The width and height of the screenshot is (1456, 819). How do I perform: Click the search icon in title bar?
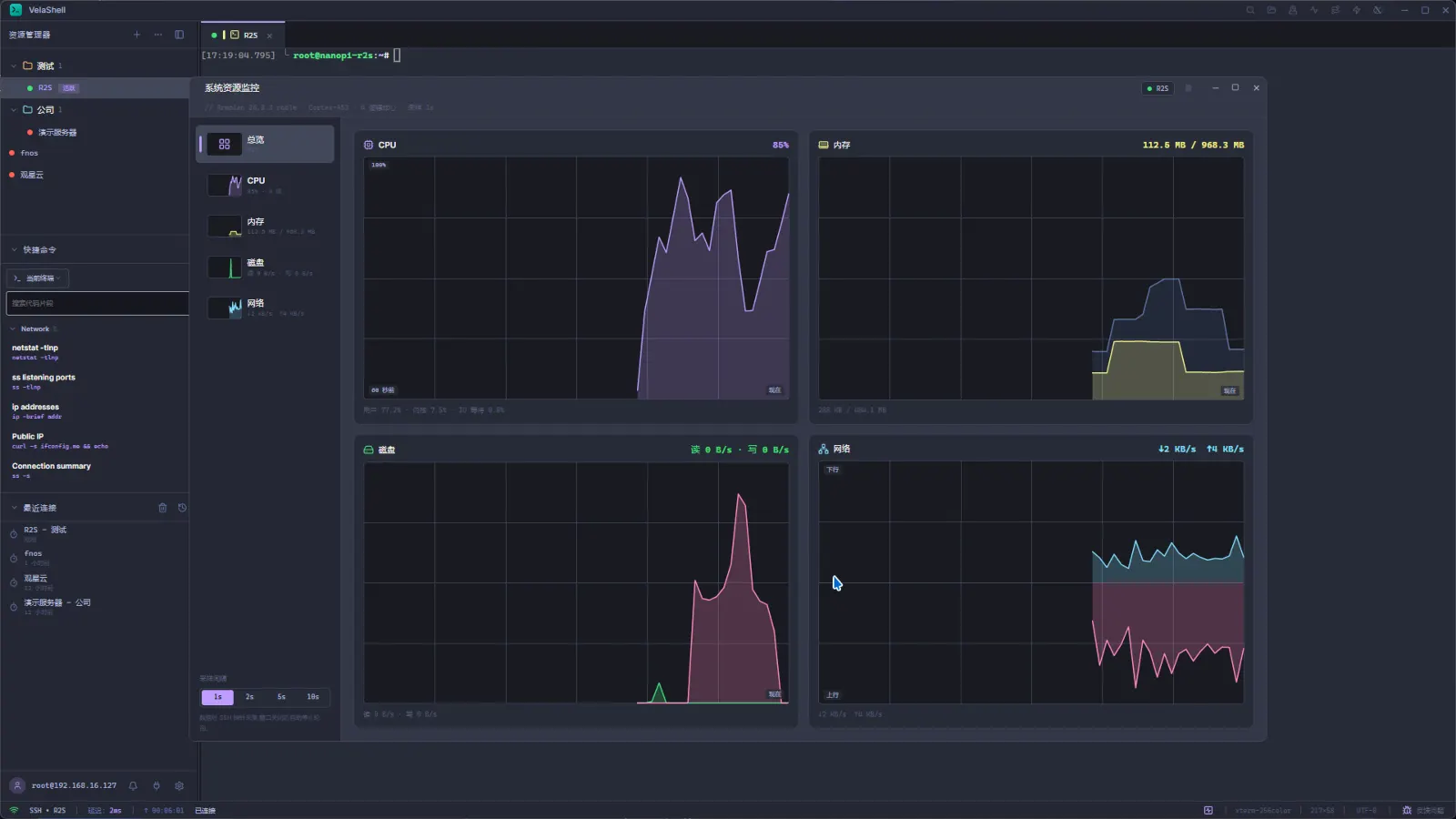click(x=1250, y=10)
